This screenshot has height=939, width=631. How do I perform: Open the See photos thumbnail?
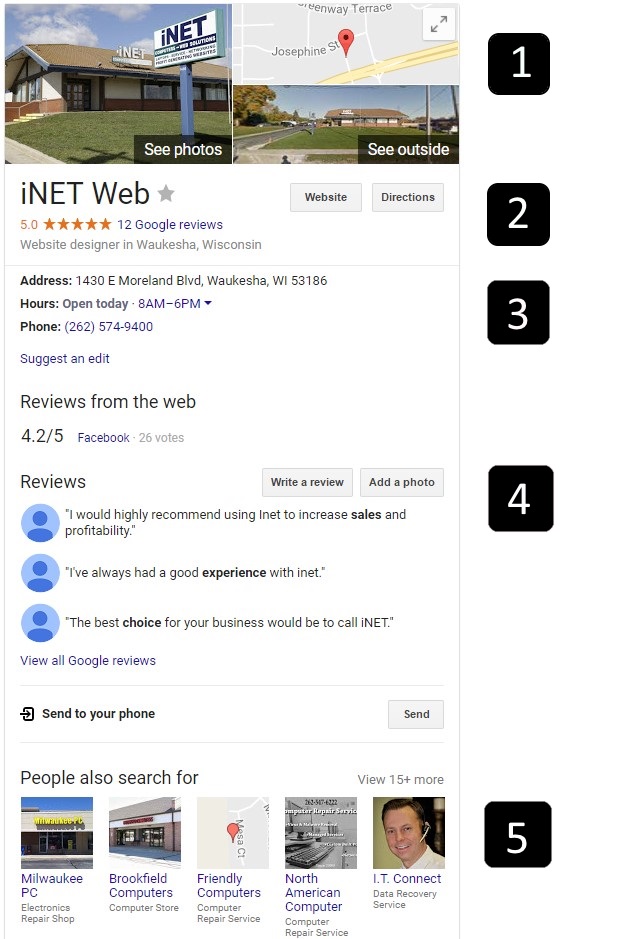click(118, 84)
